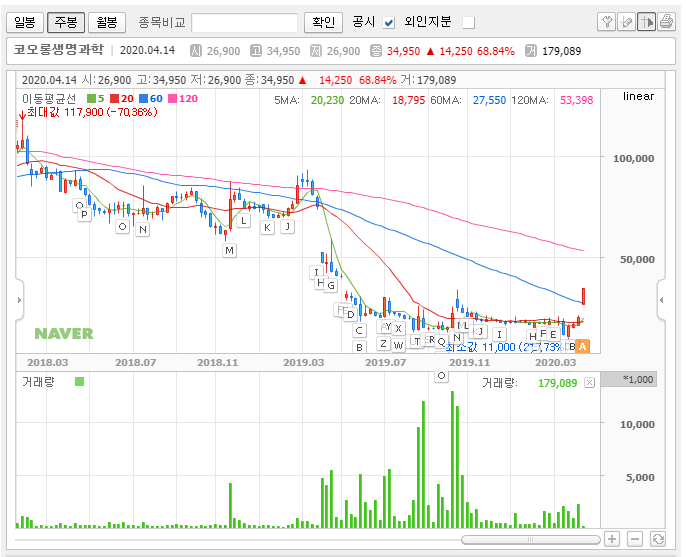The width and height of the screenshot is (686, 557).
Task: Select the drawing pencil tool
Action: [626, 22]
